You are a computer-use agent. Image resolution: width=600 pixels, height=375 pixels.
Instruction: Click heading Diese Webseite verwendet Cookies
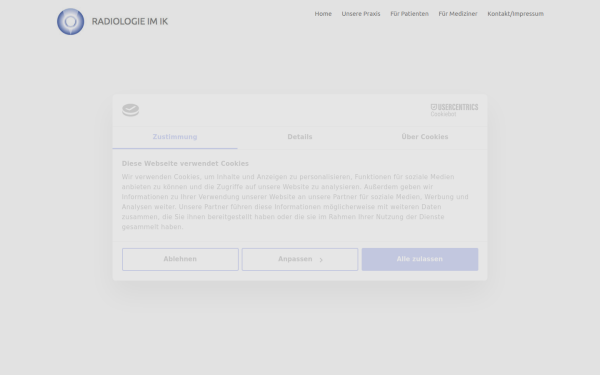[x=185, y=164]
